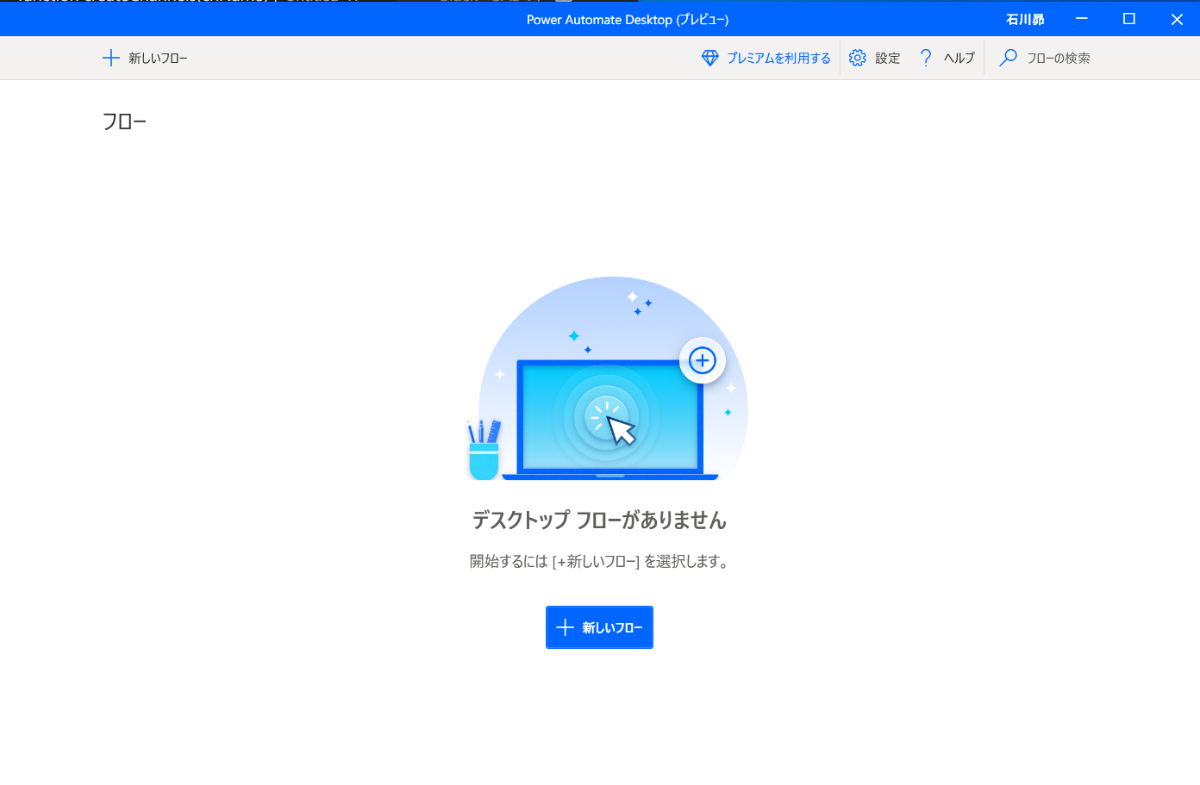Click the デスクトップ フローがありません text

click(599, 520)
